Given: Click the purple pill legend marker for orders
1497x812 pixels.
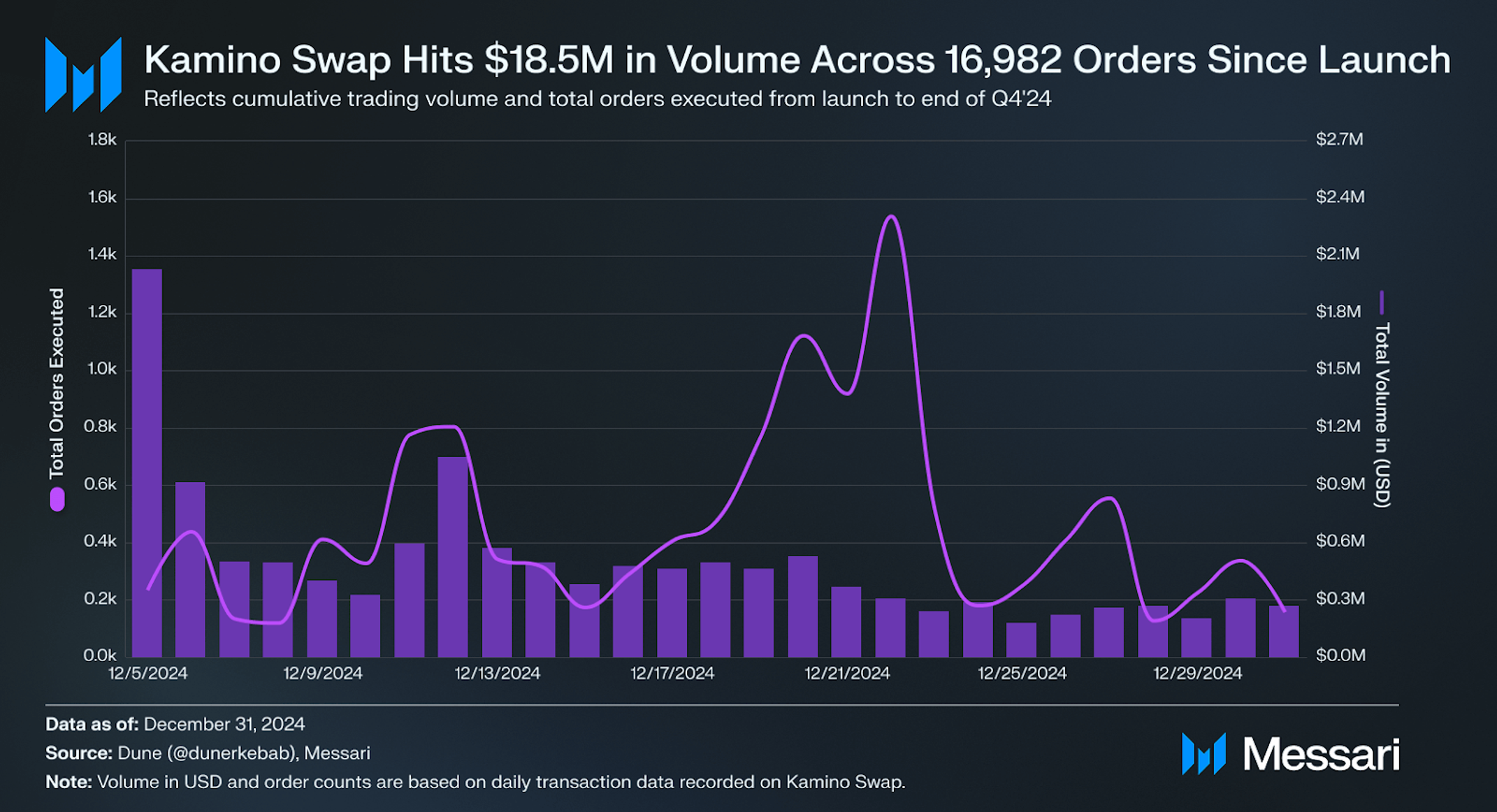Looking at the screenshot, I should 57,500.
